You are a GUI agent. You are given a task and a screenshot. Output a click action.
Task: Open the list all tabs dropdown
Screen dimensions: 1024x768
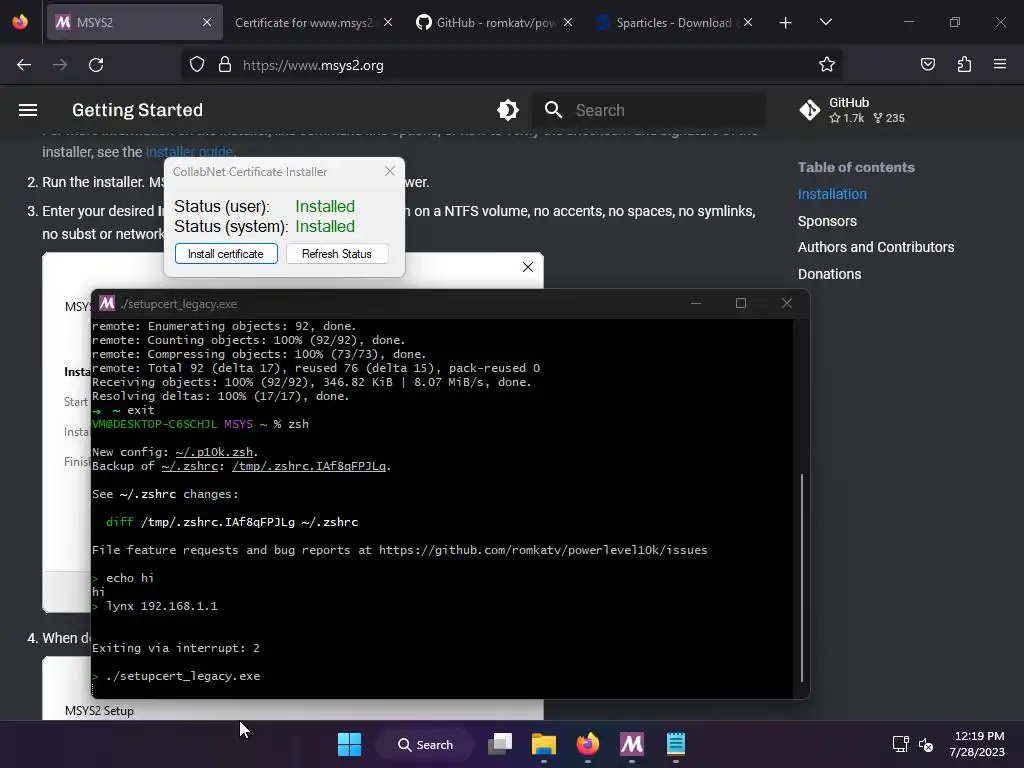[x=825, y=22]
